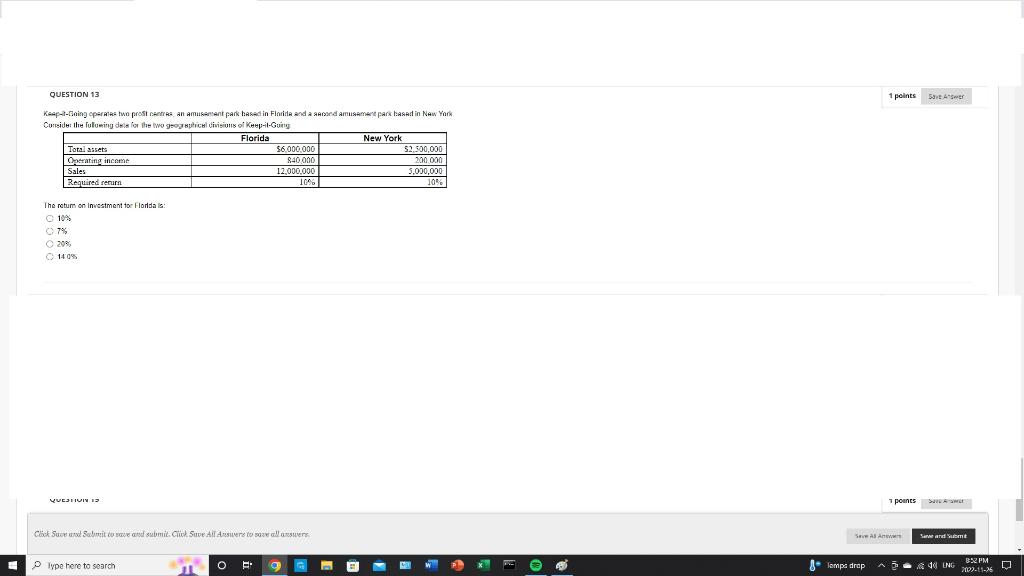
Task: Open Excel from the taskbar
Action: pyautogui.click(x=482, y=565)
